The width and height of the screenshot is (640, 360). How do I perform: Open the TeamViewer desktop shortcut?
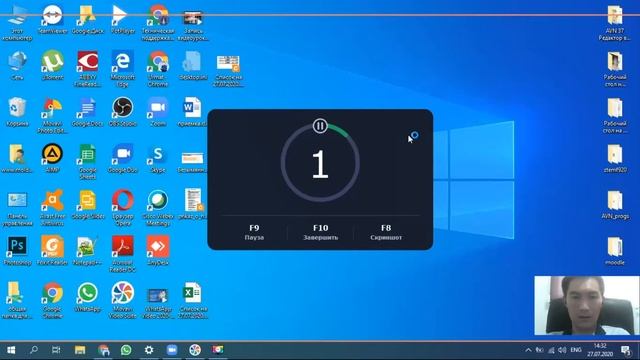click(52, 19)
